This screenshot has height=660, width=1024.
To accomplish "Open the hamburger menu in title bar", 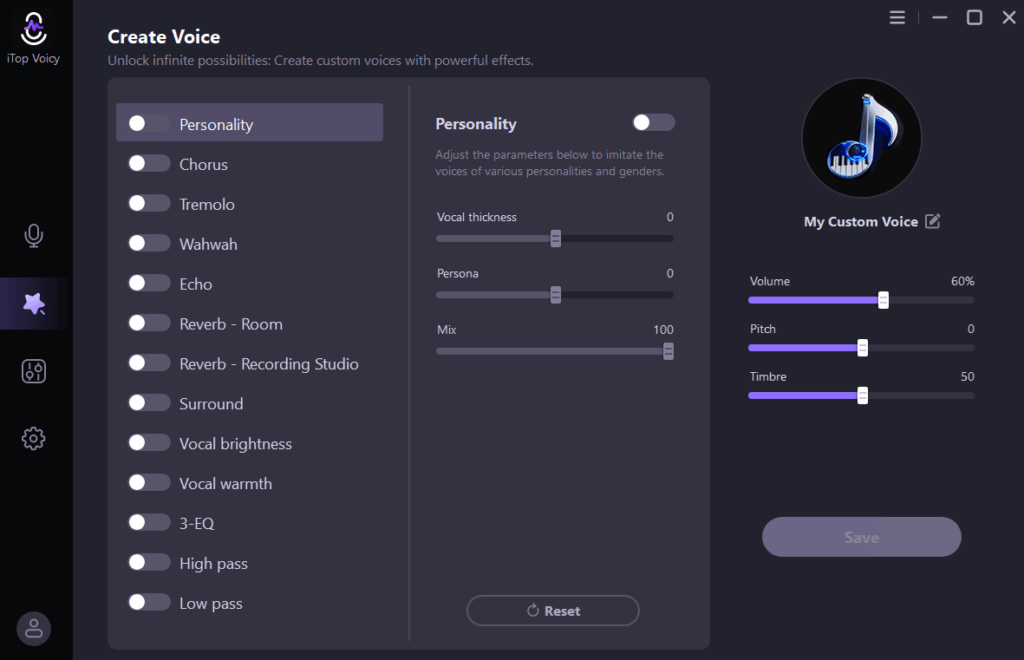I will [x=897, y=18].
